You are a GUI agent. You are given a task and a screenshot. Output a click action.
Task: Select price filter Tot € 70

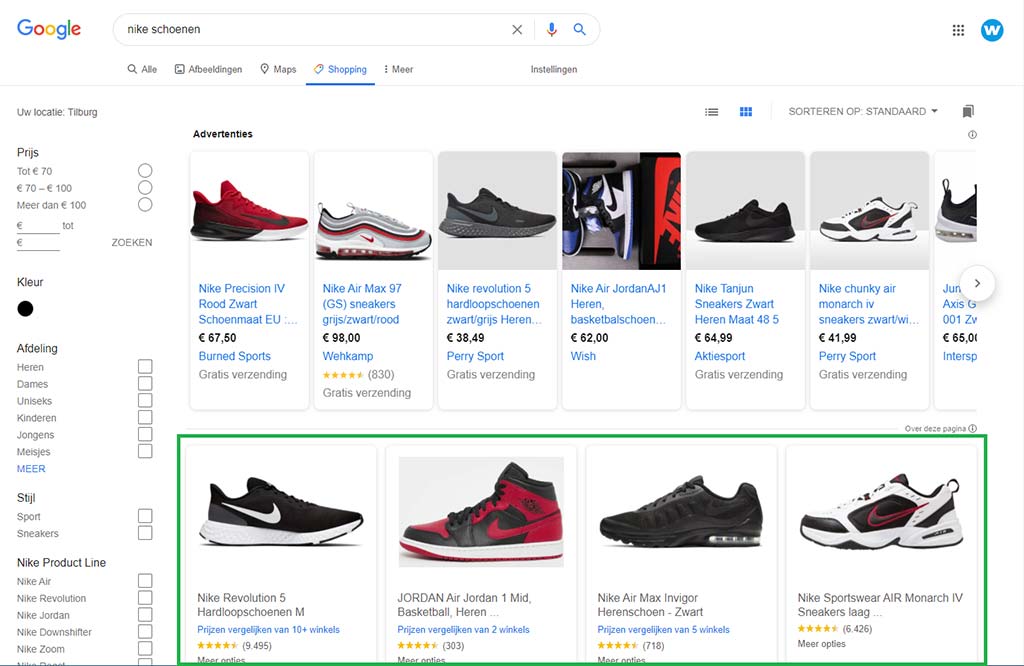click(x=145, y=170)
